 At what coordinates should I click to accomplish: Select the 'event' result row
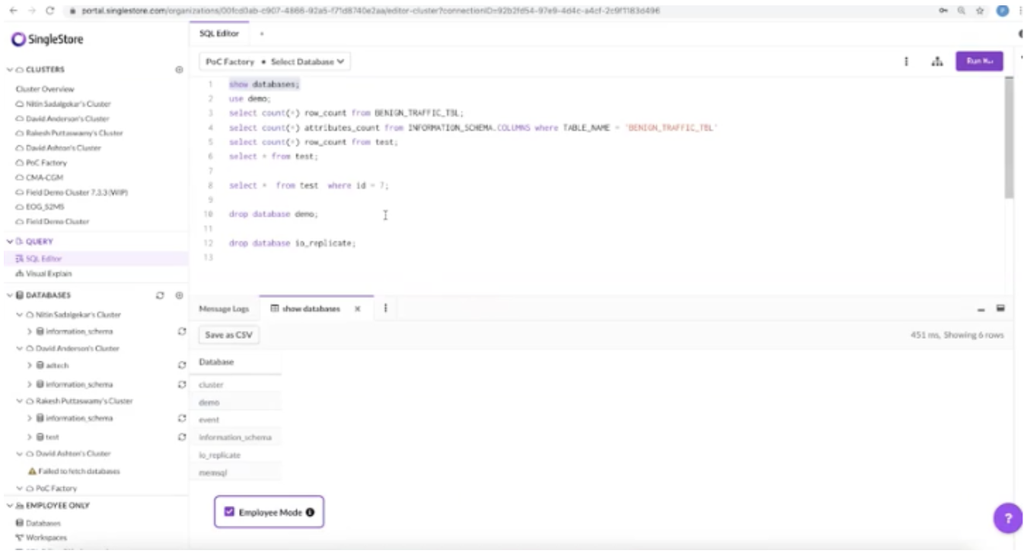pyautogui.click(x=237, y=420)
